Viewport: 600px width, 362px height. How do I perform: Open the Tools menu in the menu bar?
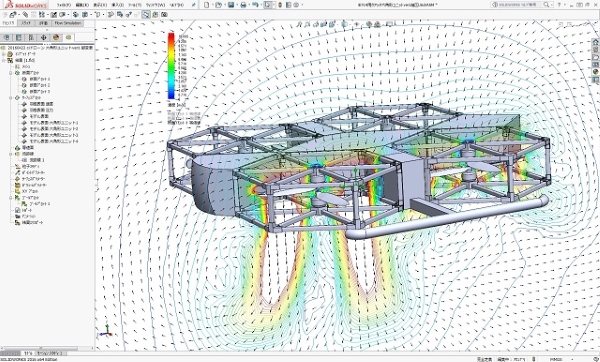click(135, 5)
